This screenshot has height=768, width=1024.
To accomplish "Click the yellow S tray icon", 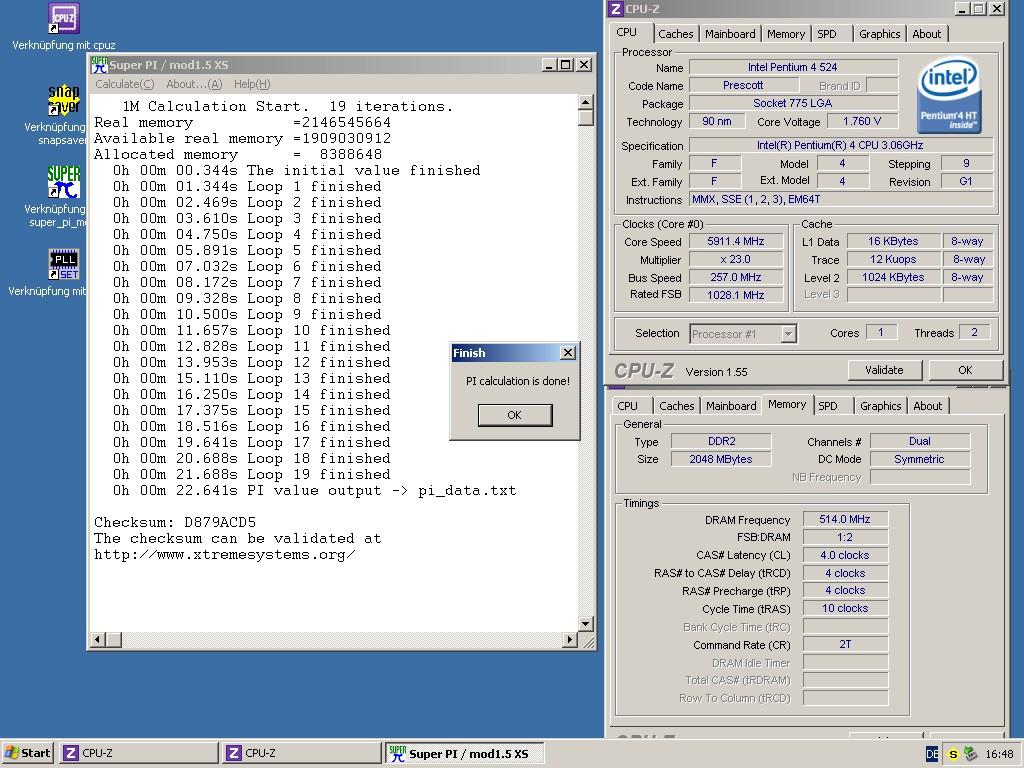I will [953, 754].
